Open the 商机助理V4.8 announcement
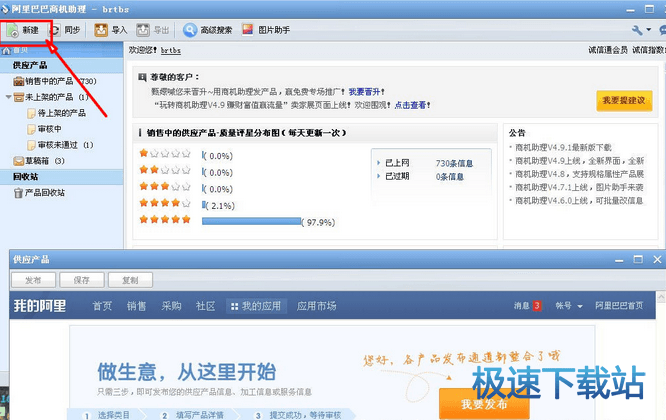Viewport: 666px width, 420px height. (579, 174)
